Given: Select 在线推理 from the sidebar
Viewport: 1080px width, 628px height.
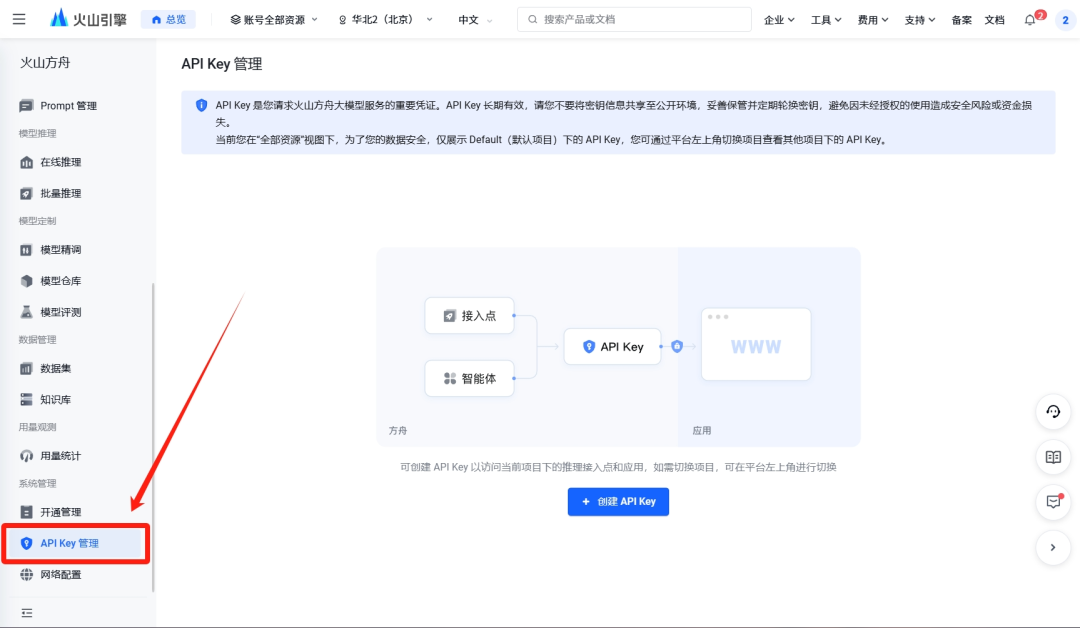Looking at the screenshot, I should tap(61, 162).
